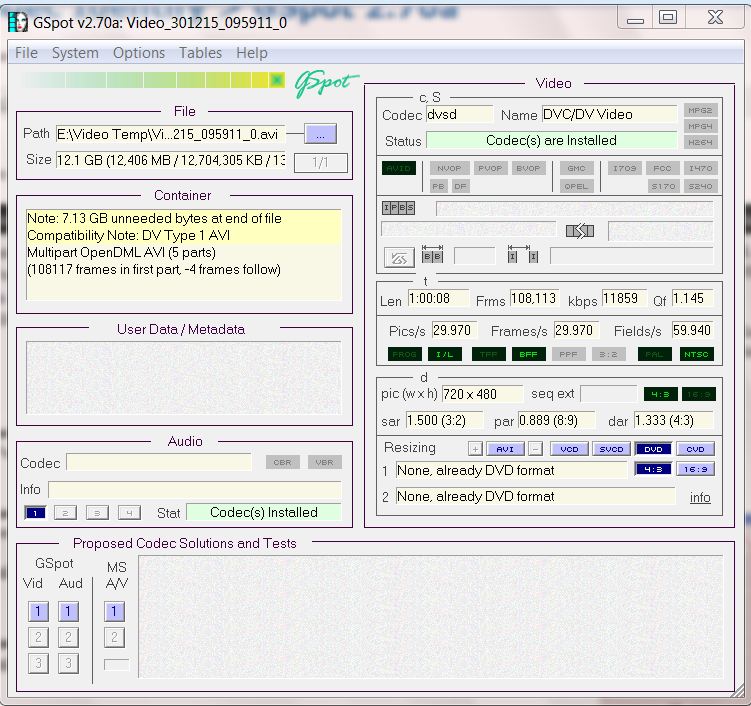The width and height of the screenshot is (751, 706).
Task: Click the I470 indicator
Action: click(x=700, y=169)
